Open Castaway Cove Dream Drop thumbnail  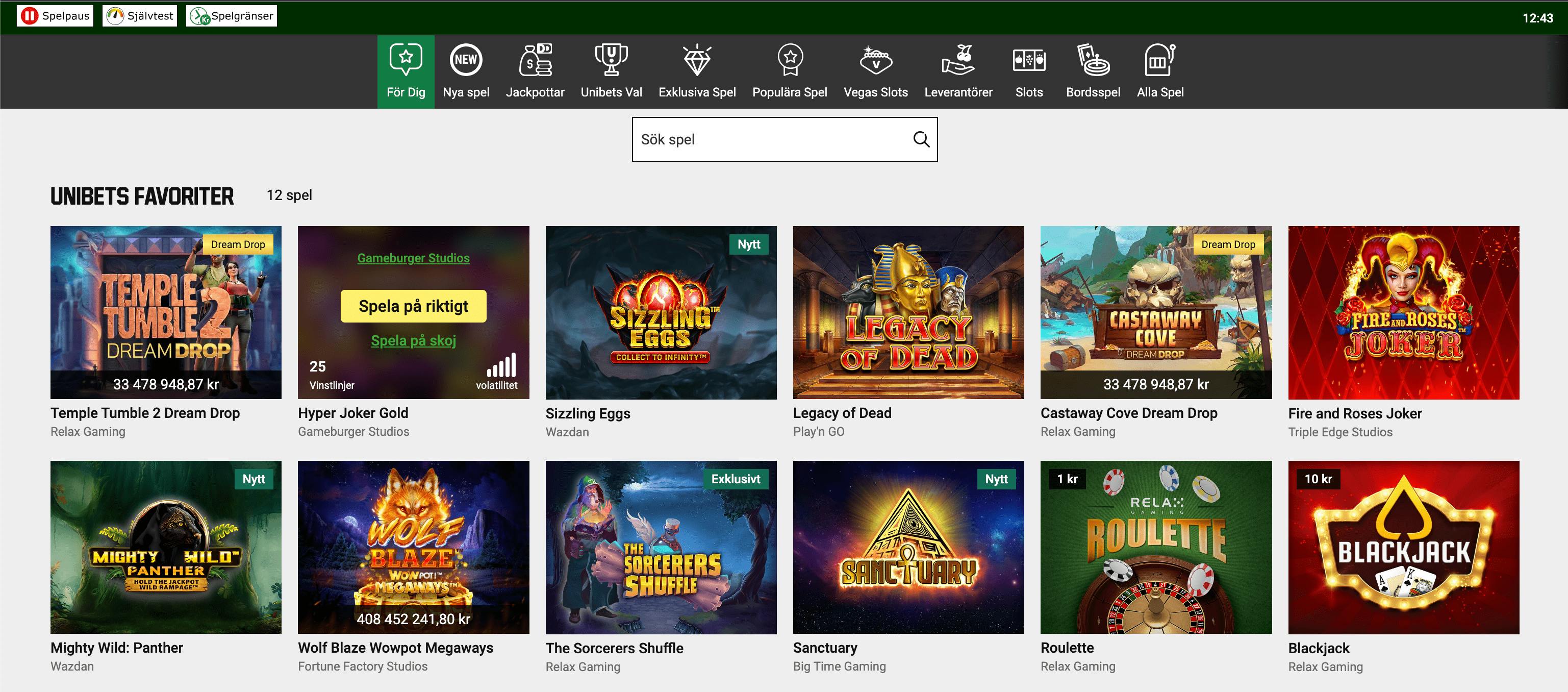click(x=1156, y=312)
